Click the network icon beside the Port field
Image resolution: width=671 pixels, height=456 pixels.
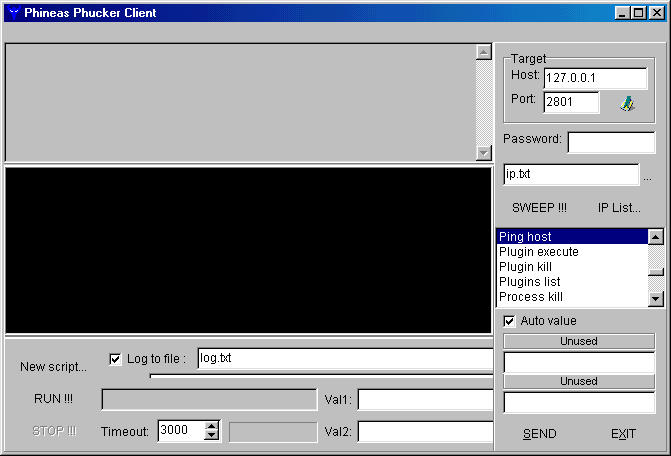tap(627, 103)
